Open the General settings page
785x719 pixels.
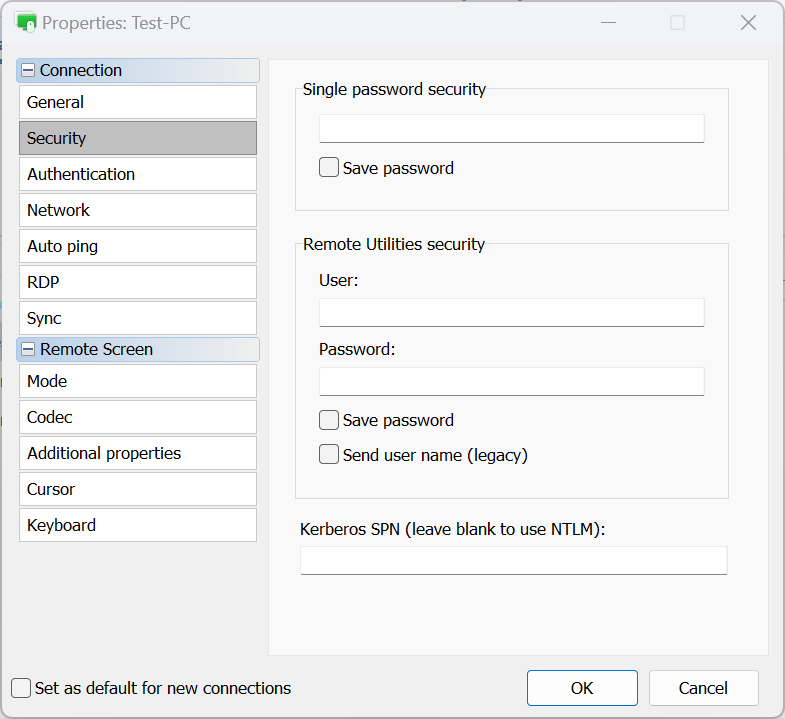(138, 102)
